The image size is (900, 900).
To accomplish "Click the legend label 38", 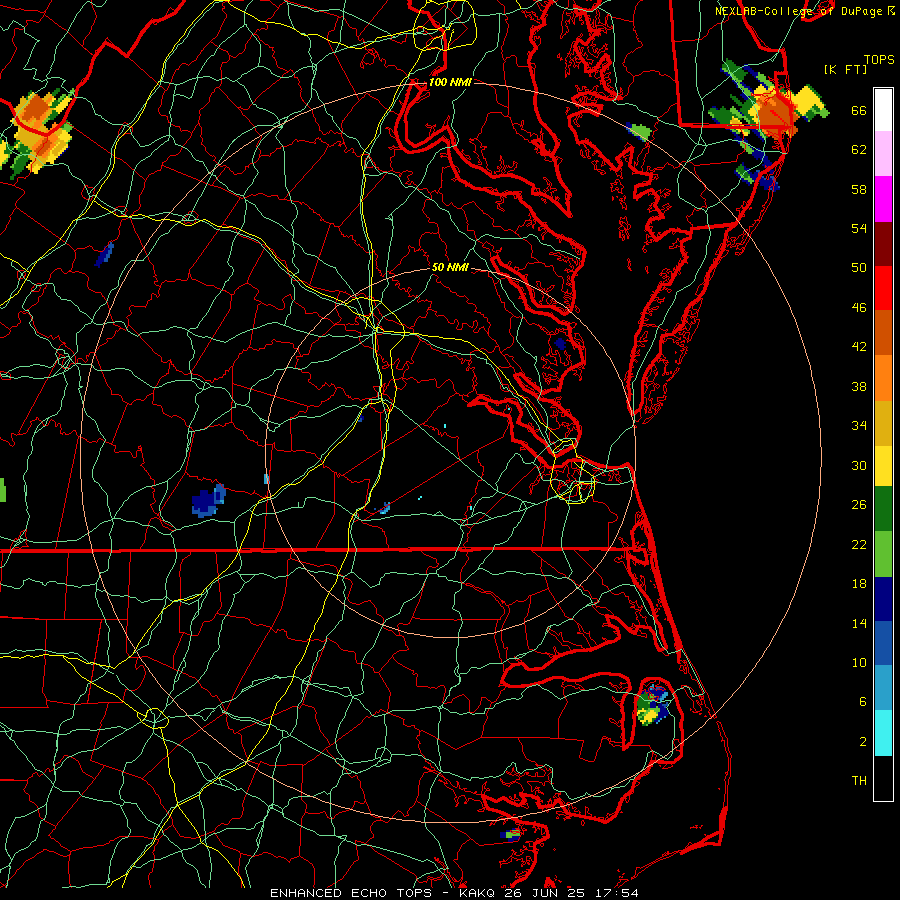I will 859,387.
